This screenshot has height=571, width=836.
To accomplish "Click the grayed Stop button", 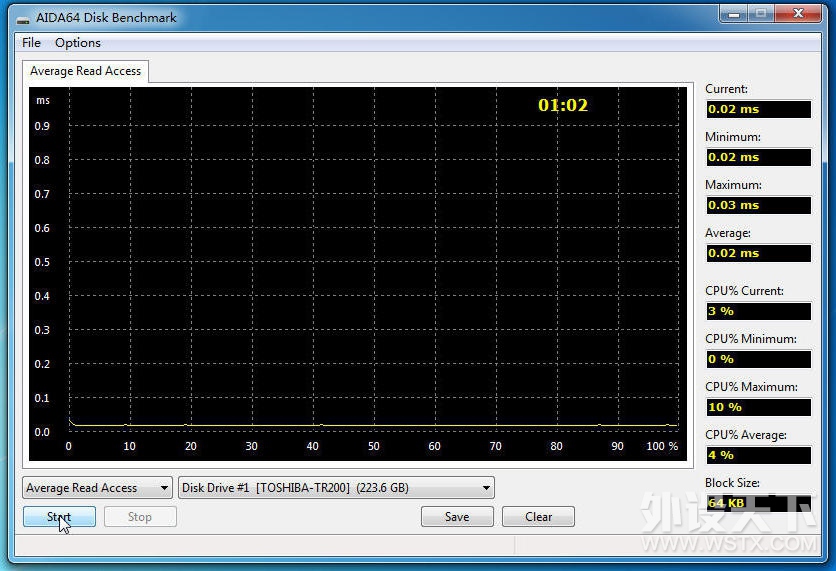I will tap(140, 517).
